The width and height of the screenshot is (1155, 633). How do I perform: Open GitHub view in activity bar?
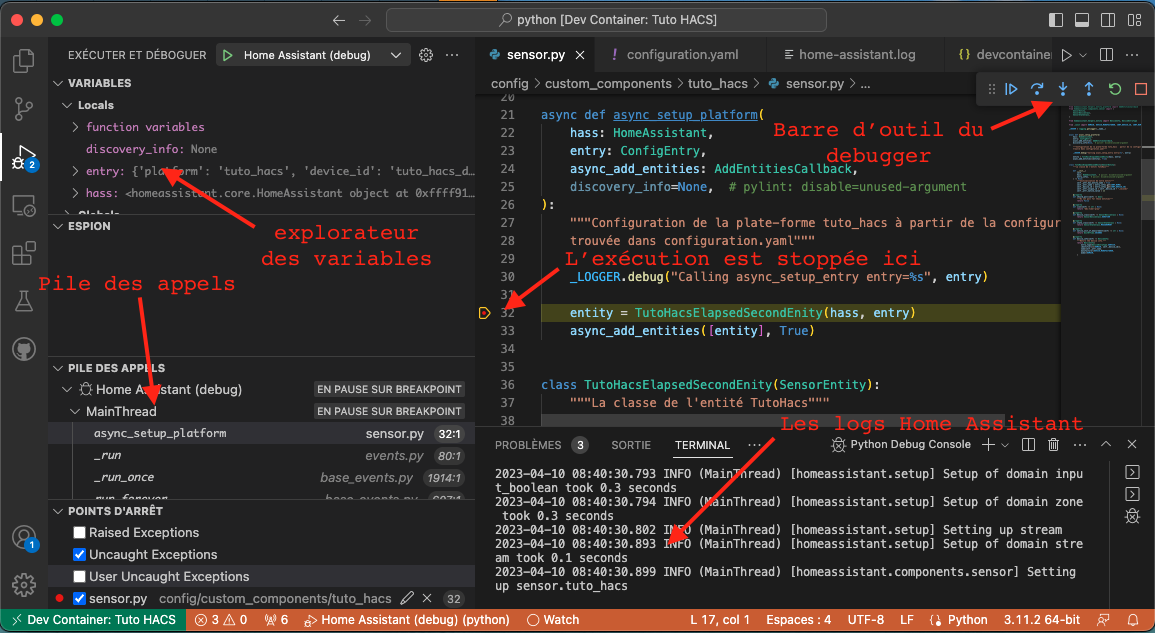(x=24, y=349)
